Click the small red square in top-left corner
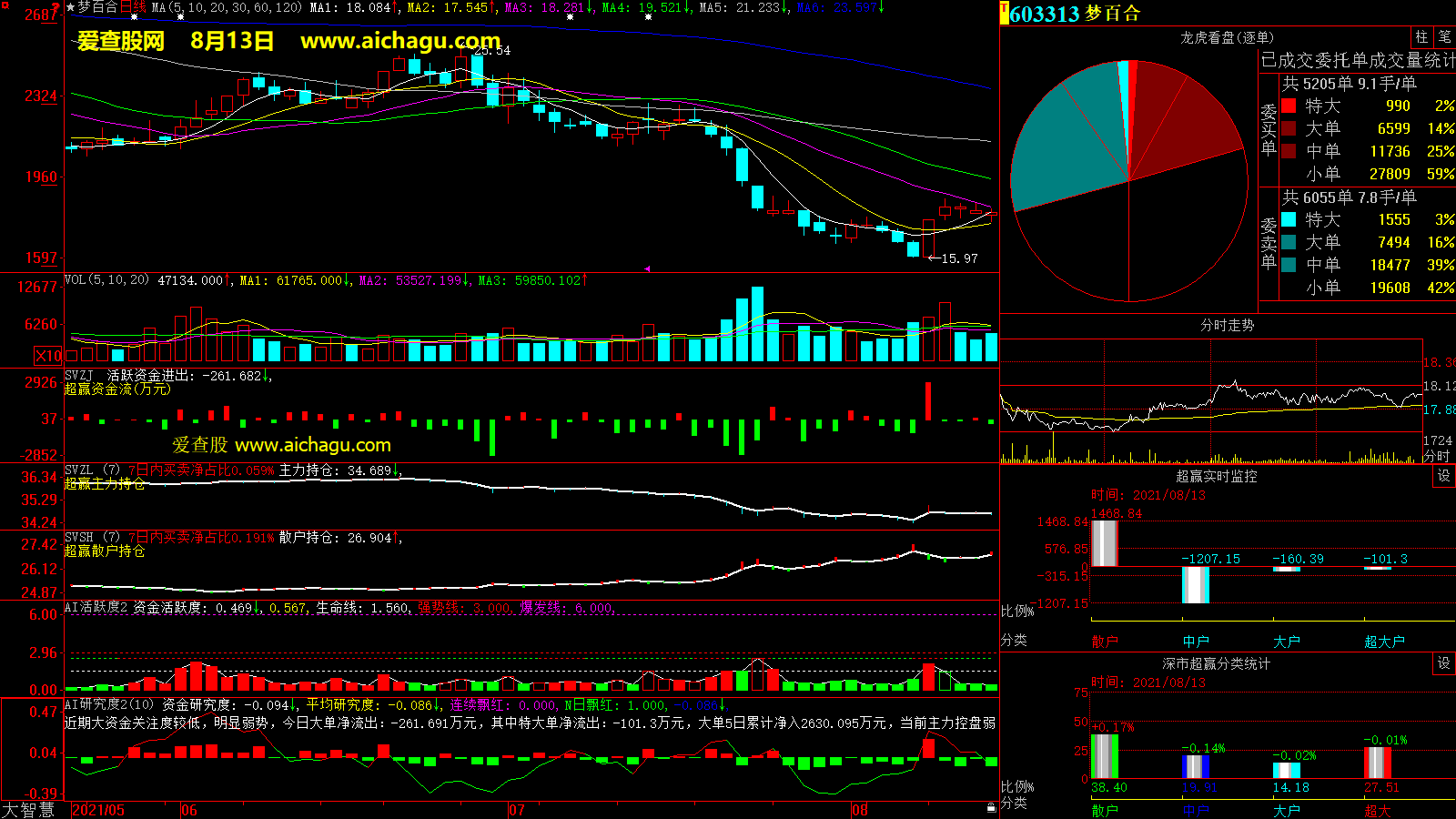 (x=4, y=5)
